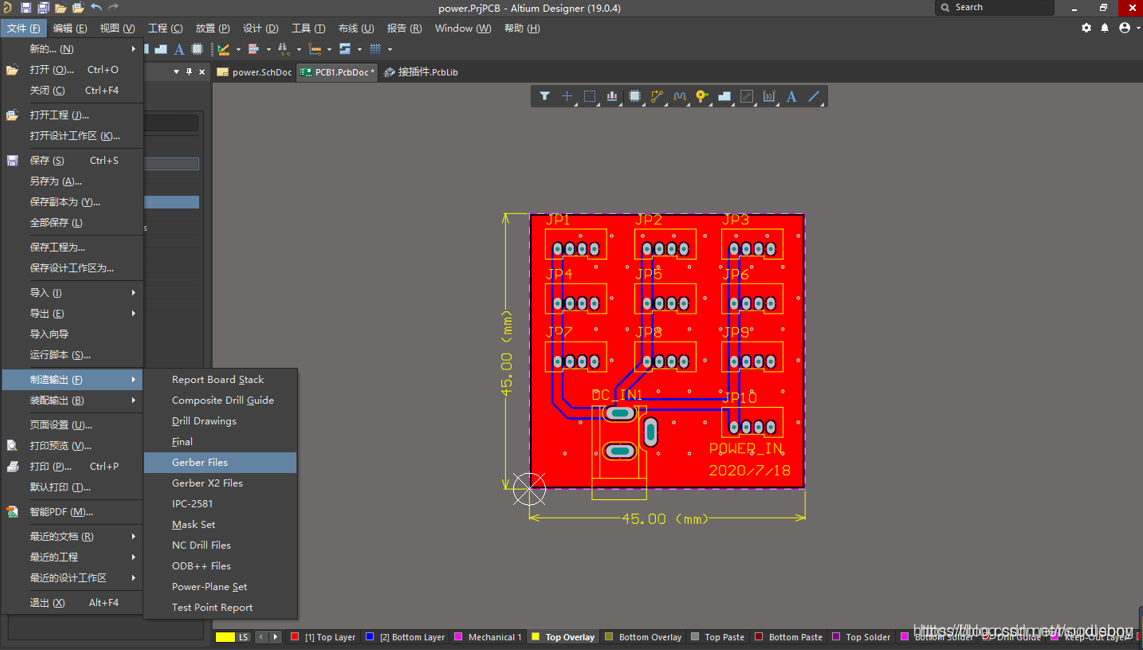Choose the place line tool
The height and width of the screenshot is (650, 1143).
click(814, 96)
